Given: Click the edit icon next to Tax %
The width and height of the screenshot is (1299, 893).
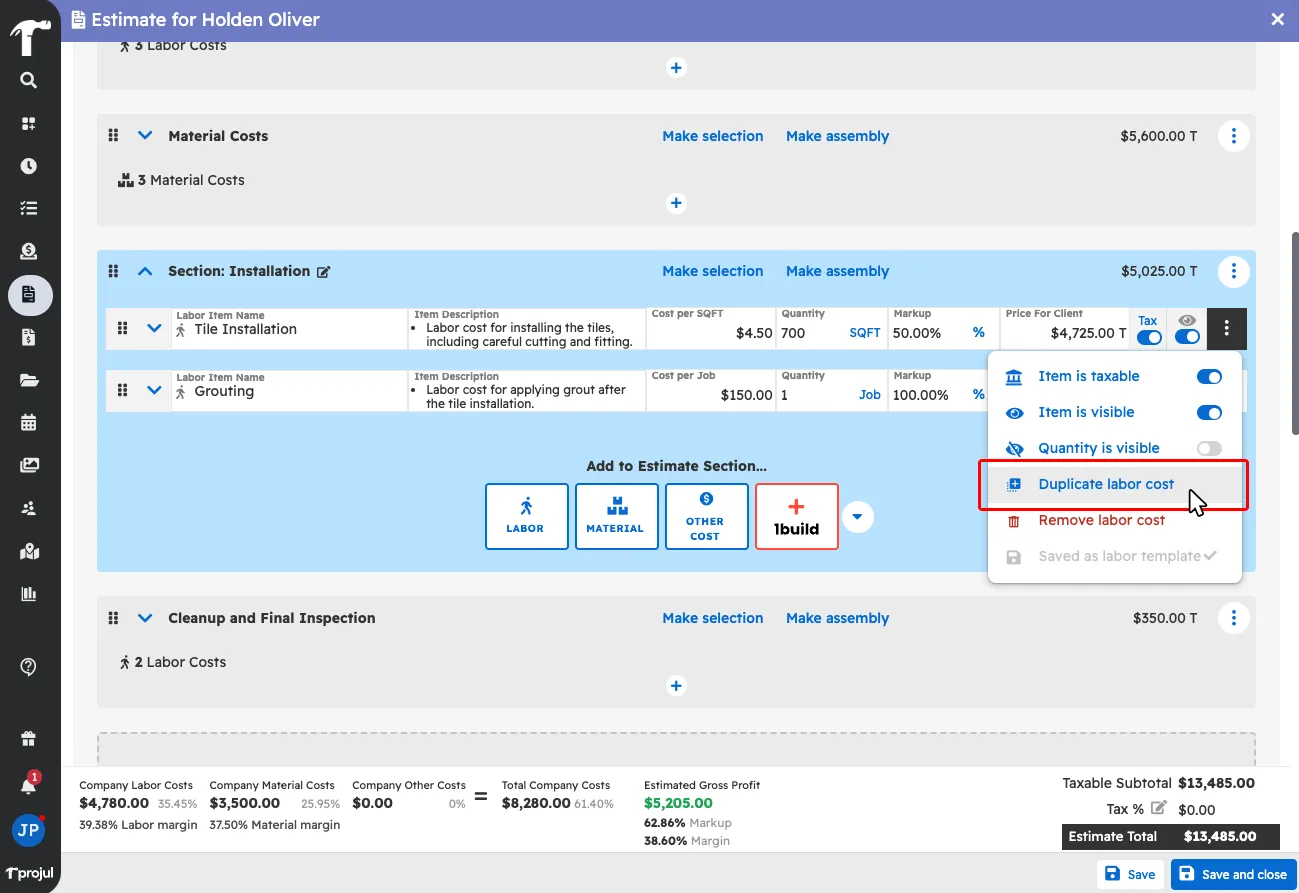Looking at the screenshot, I should coord(1158,808).
